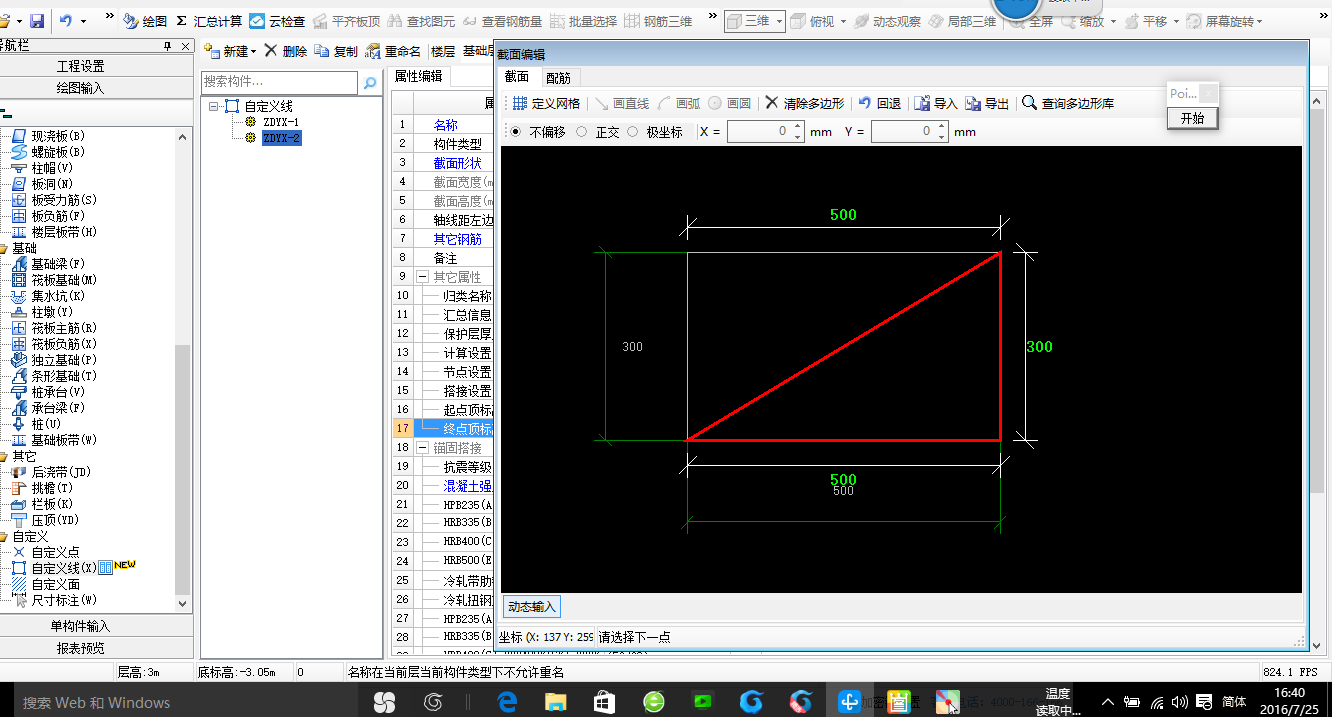This screenshot has height=717, width=1332.
Task: Click 回退 undo in section editor
Action: (x=880, y=103)
